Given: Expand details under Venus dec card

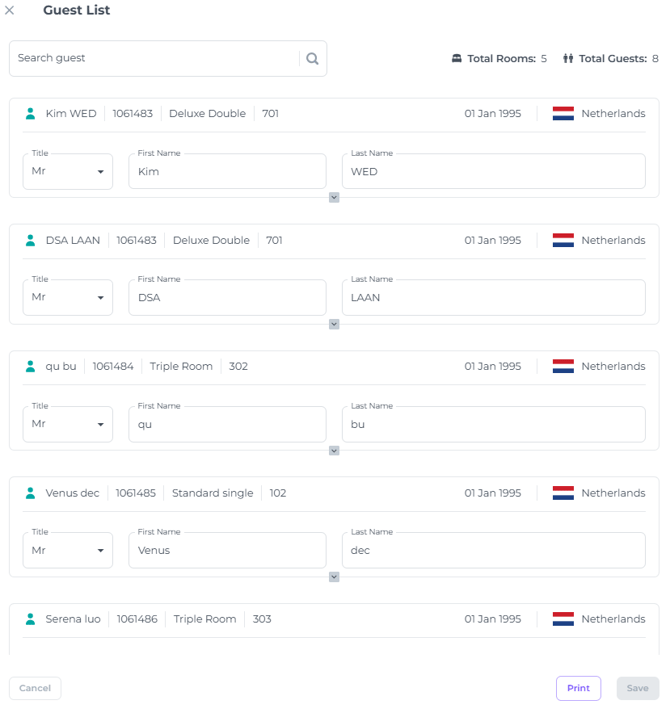Looking at the screenshot, I should (x=334, y=577).
